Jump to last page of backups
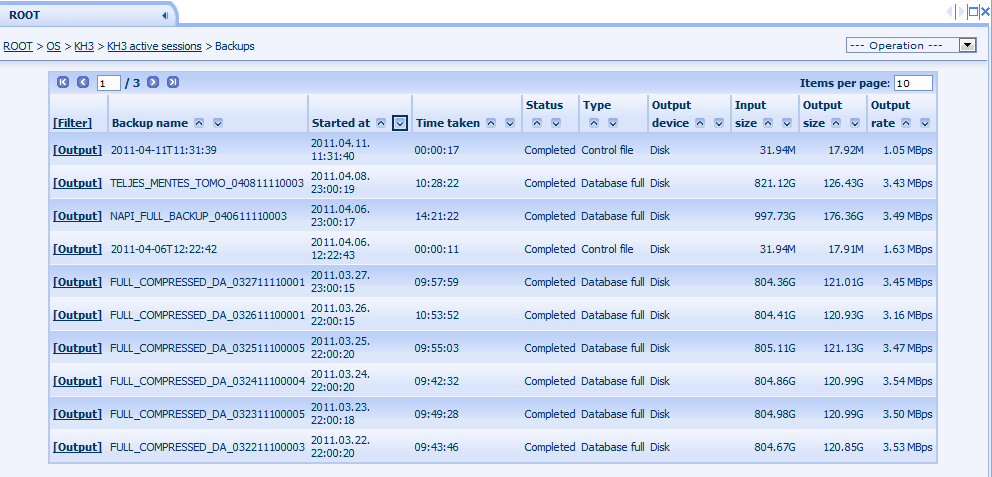 [x=173, y=82]
